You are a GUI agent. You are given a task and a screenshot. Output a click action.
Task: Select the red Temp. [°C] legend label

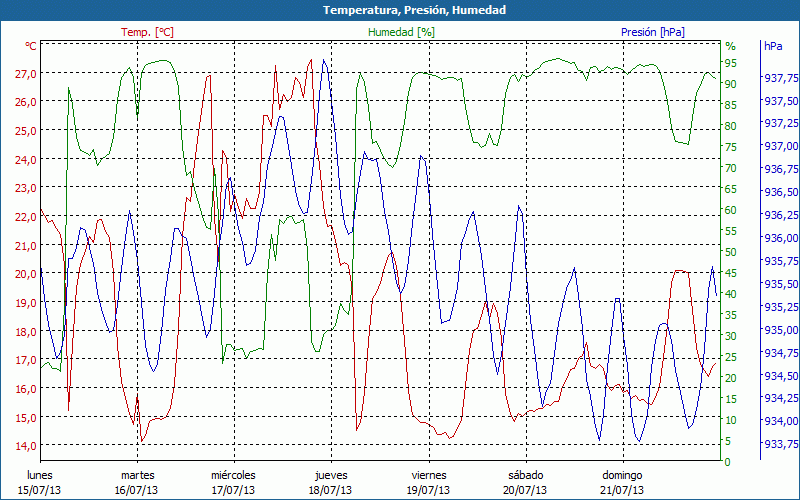tap(147, 32)
